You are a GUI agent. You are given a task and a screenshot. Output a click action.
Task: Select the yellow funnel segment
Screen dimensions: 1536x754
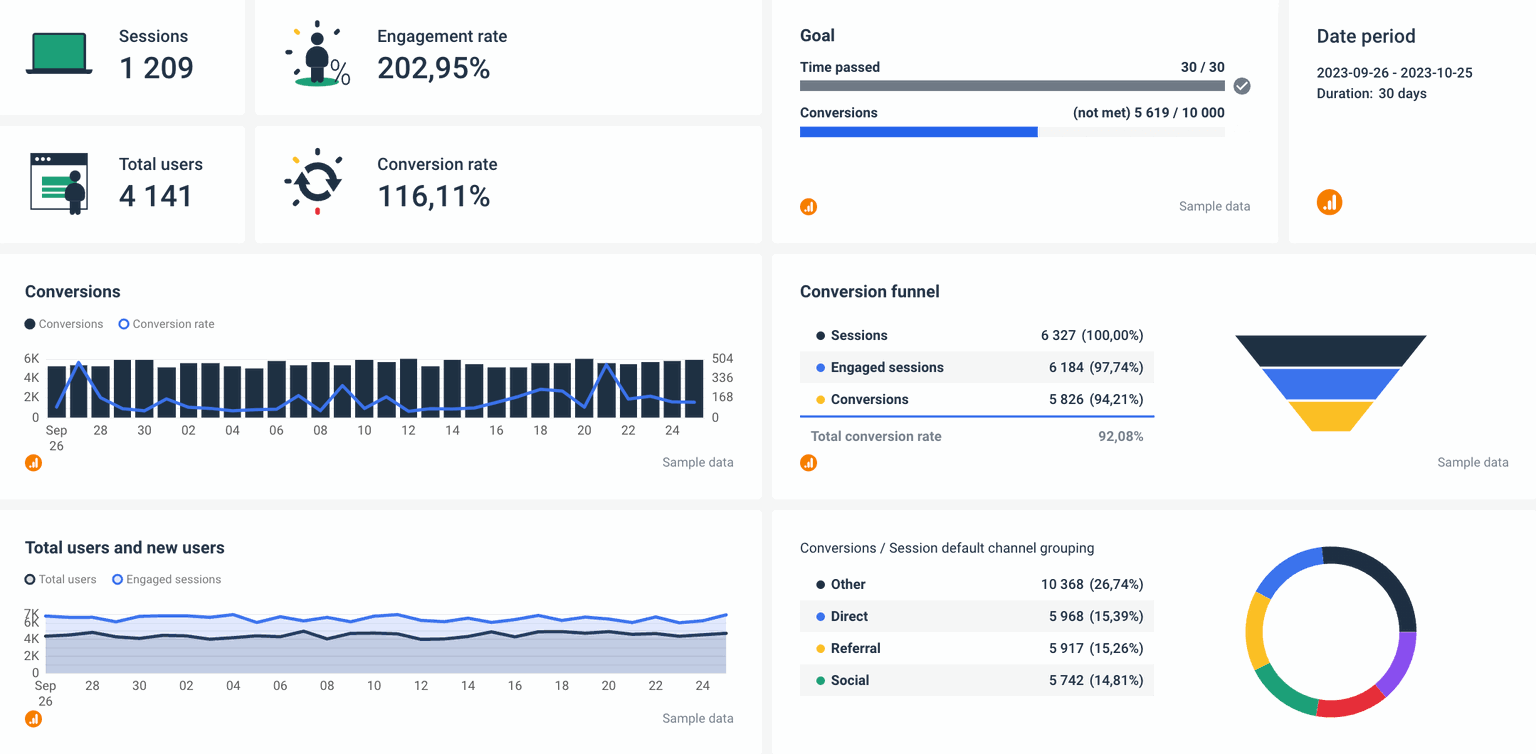click(1329, 415)
